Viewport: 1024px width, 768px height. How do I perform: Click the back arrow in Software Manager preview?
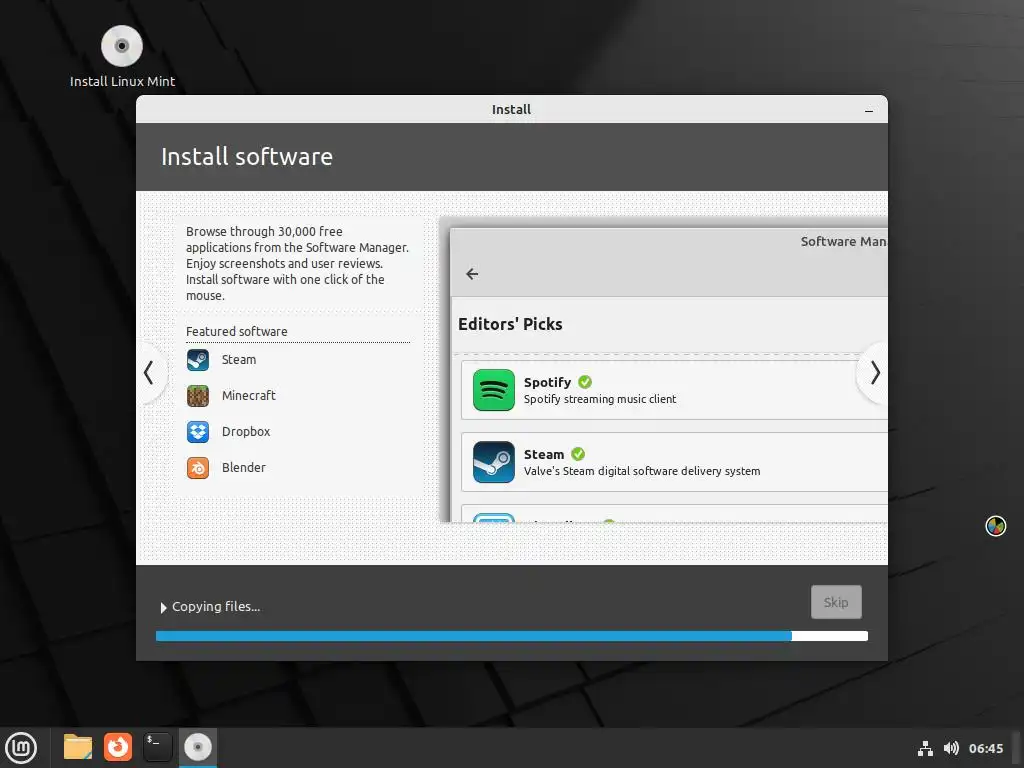[x=472, y=274]
